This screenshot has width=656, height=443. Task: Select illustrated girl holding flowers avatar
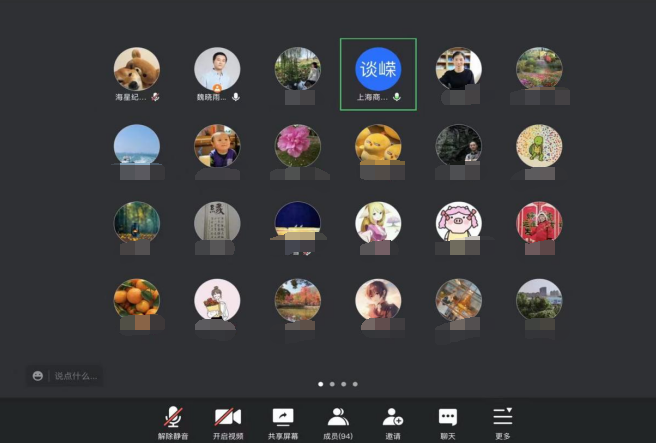point(217,300)
